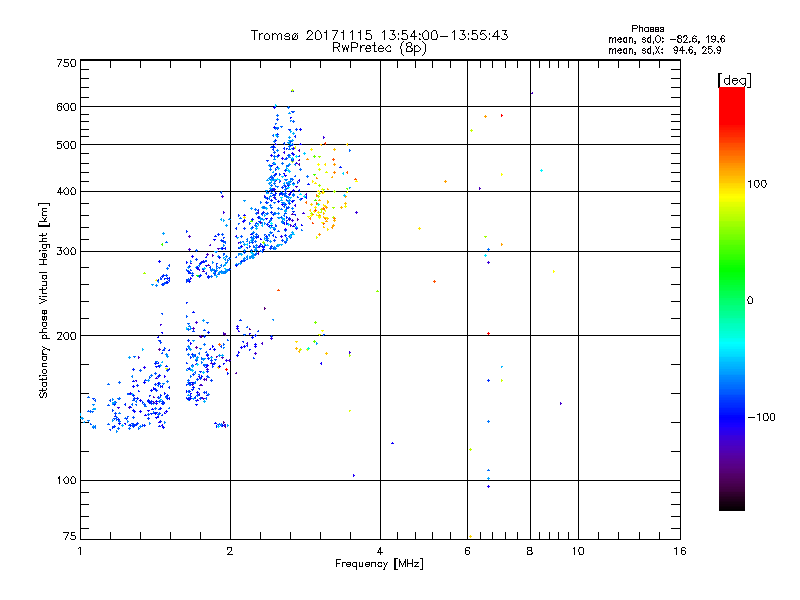Click the phase colorbar gradient
This screenshot has height=600, width=800.
pos(732,298)
